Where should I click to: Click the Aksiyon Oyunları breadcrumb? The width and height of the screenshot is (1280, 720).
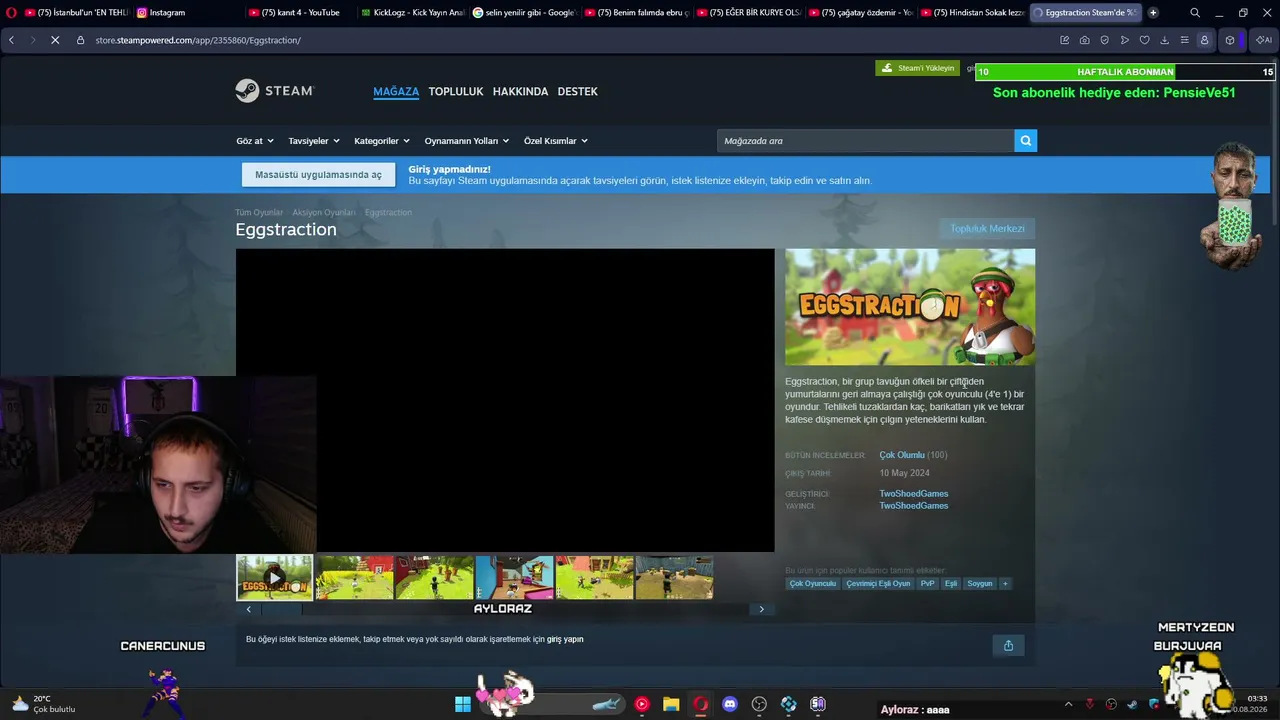coord(324,213)
